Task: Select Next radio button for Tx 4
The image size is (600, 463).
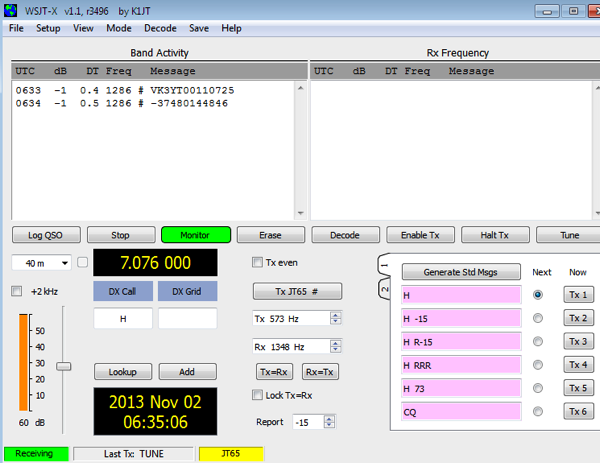Action: 538,365
